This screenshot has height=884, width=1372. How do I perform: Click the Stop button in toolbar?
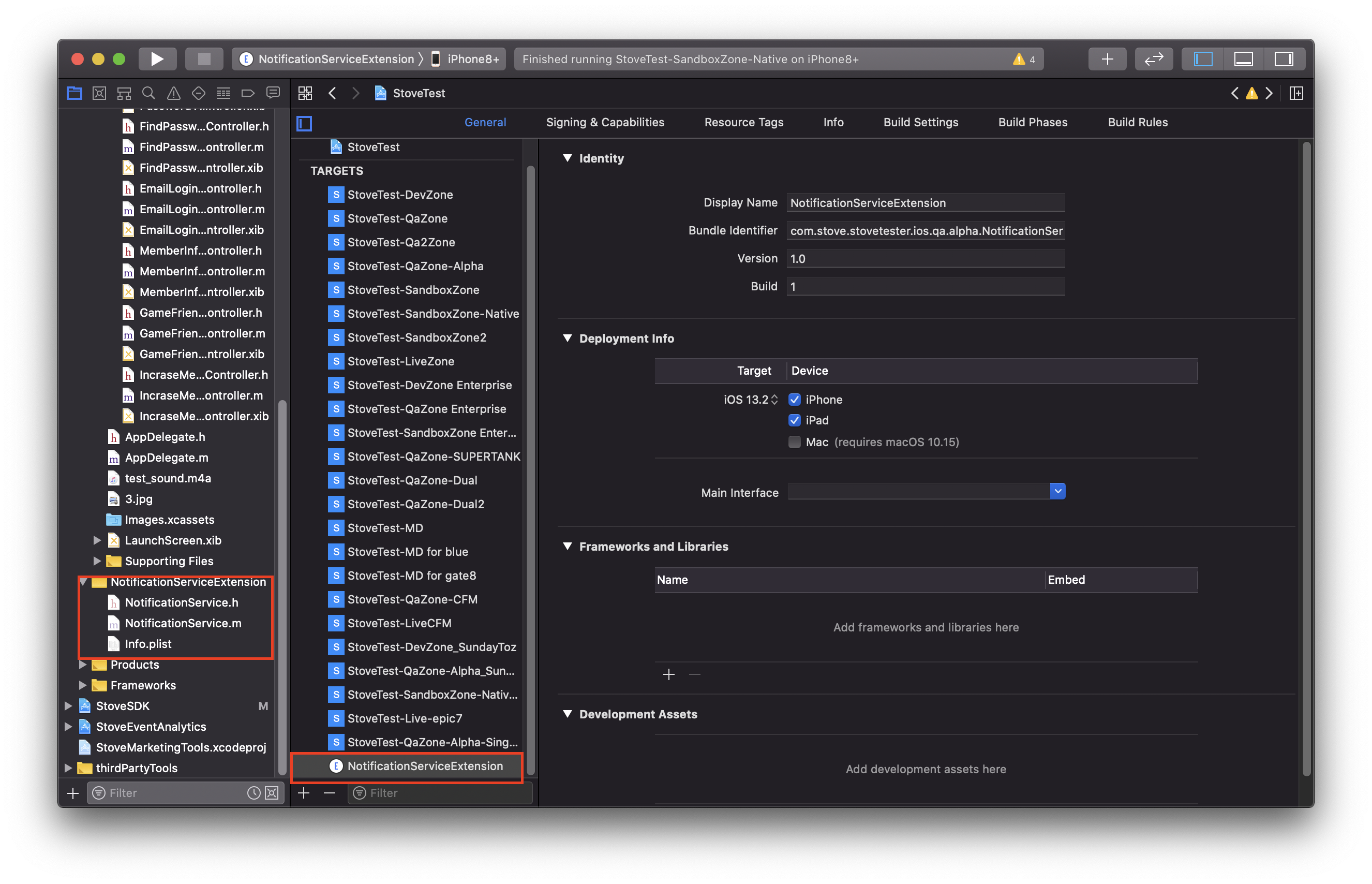(x=204, y=59)
